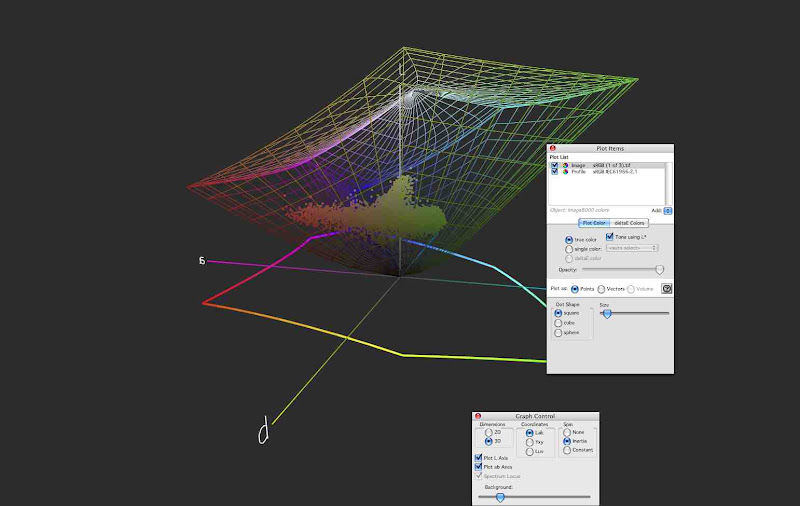The image size is (800, 506).
Task: Open the '<auto select>' color dropdown
Action: (x=632, y=248)
